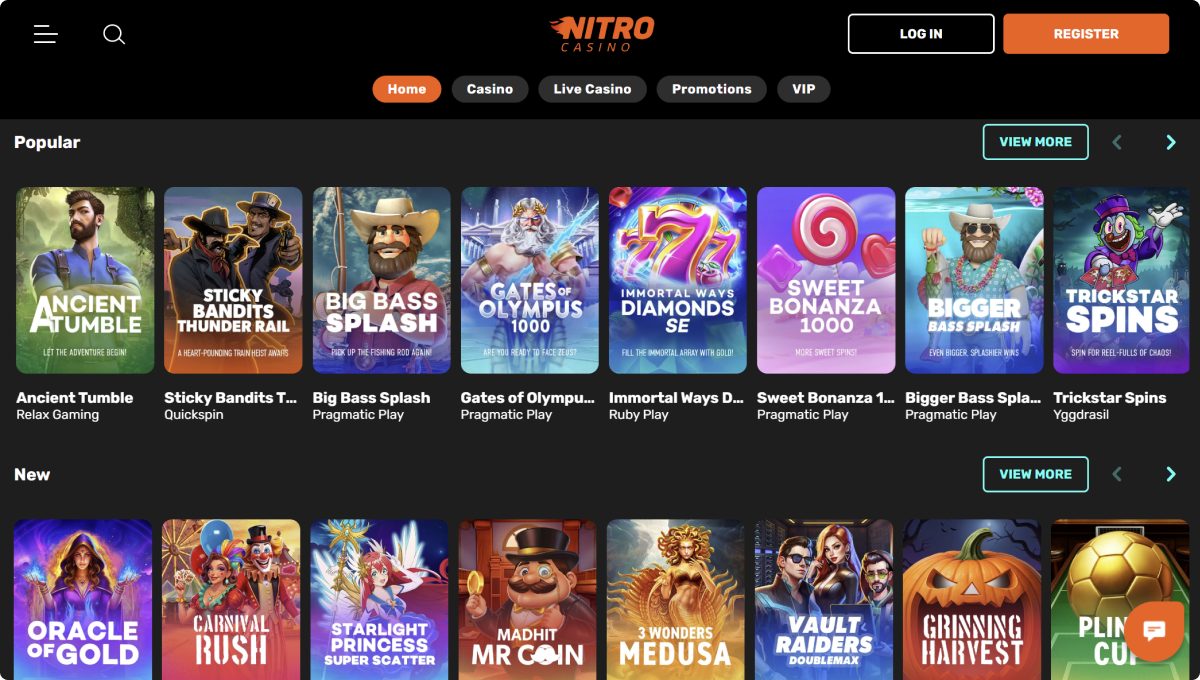This screenshot has height=680, width=1200.
Task: Click the orange Register button
Action: pyautogui.click(x=1085, y=34)
